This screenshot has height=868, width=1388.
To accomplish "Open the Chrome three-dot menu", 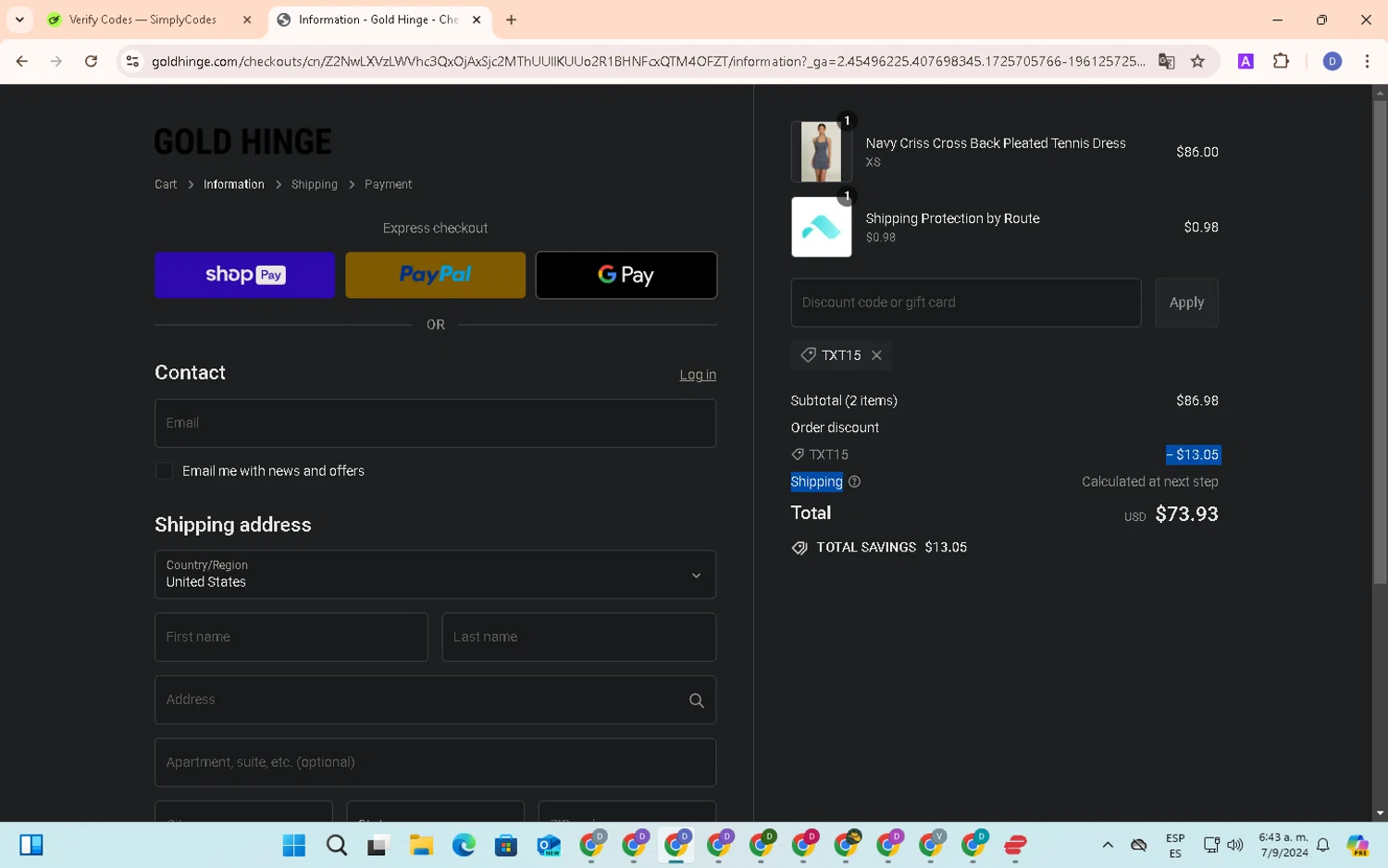I will pyautogui.click(x=1367, y=61).
